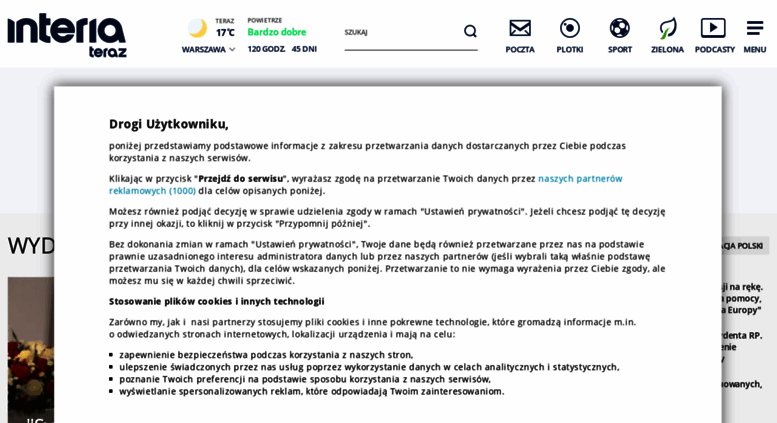
Task: Open the 120 godz. forecast
Action: click(266, 49)
